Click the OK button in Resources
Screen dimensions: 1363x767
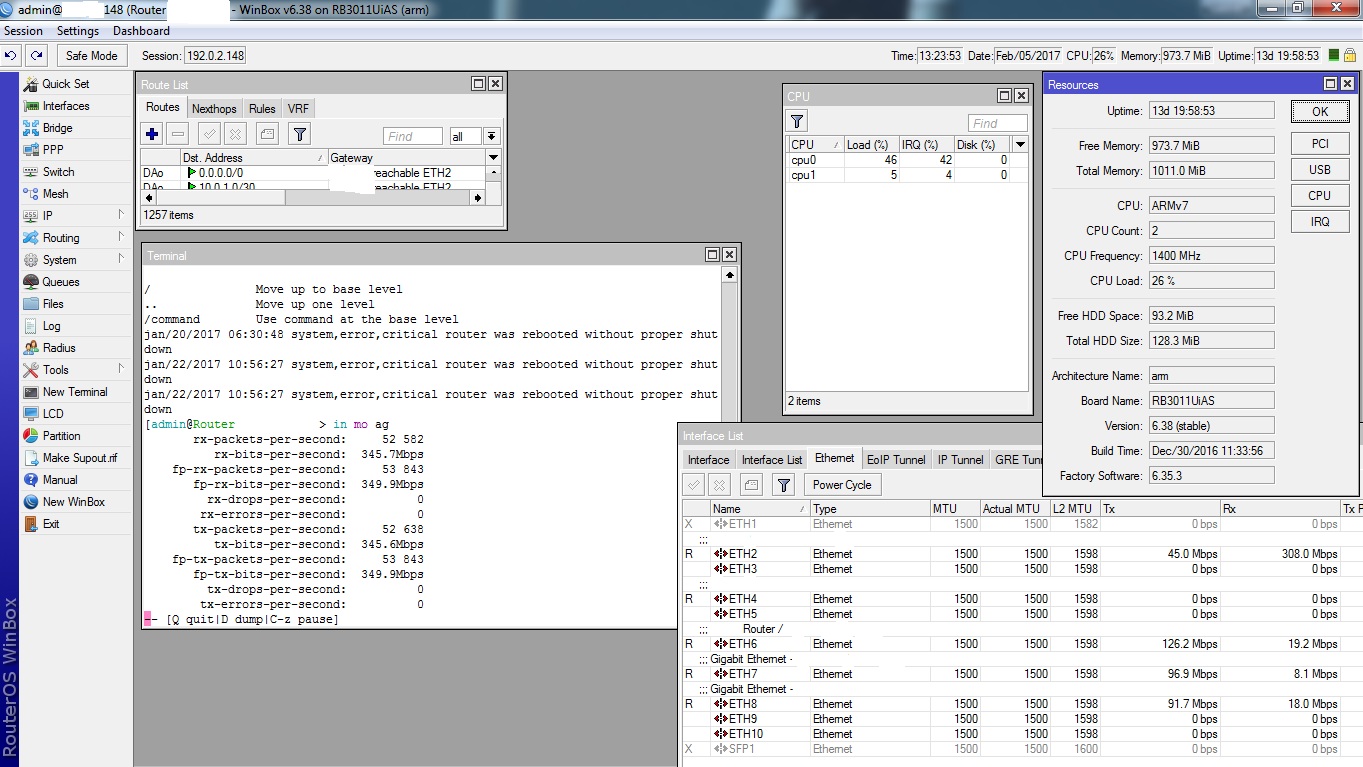[1320, 112]
